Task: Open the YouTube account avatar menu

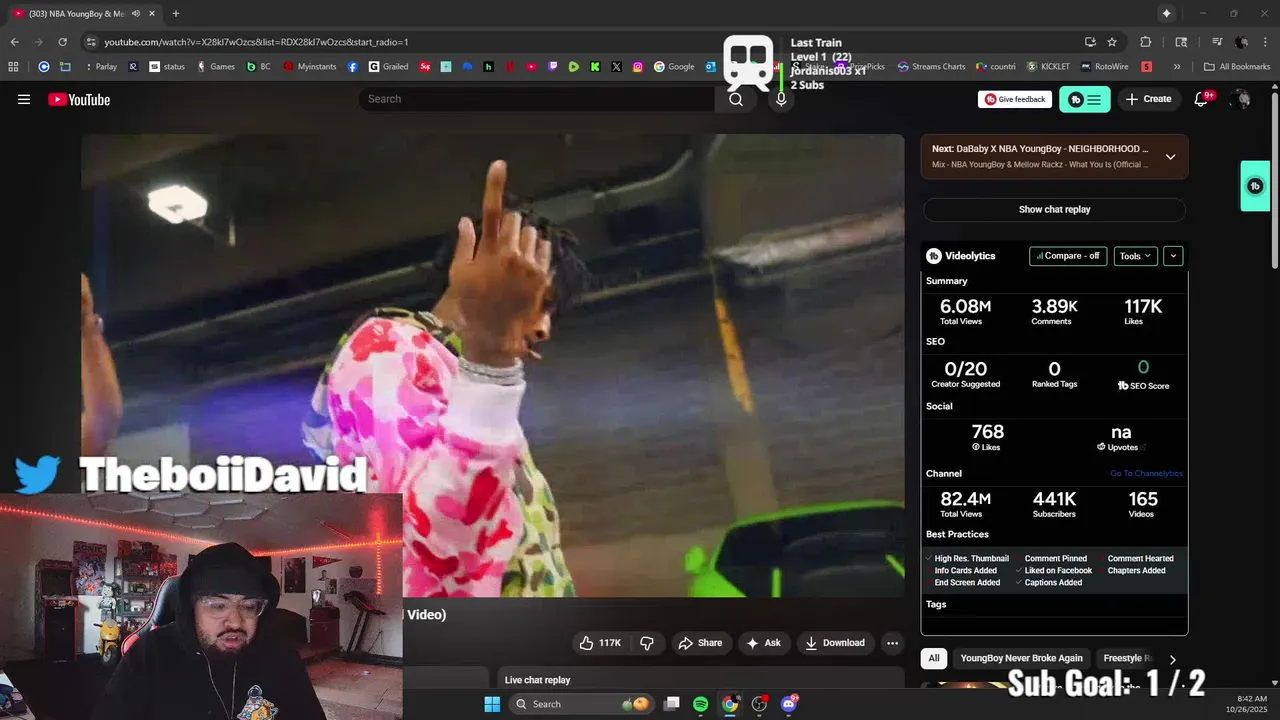Action: click(x=1241, y=99)
